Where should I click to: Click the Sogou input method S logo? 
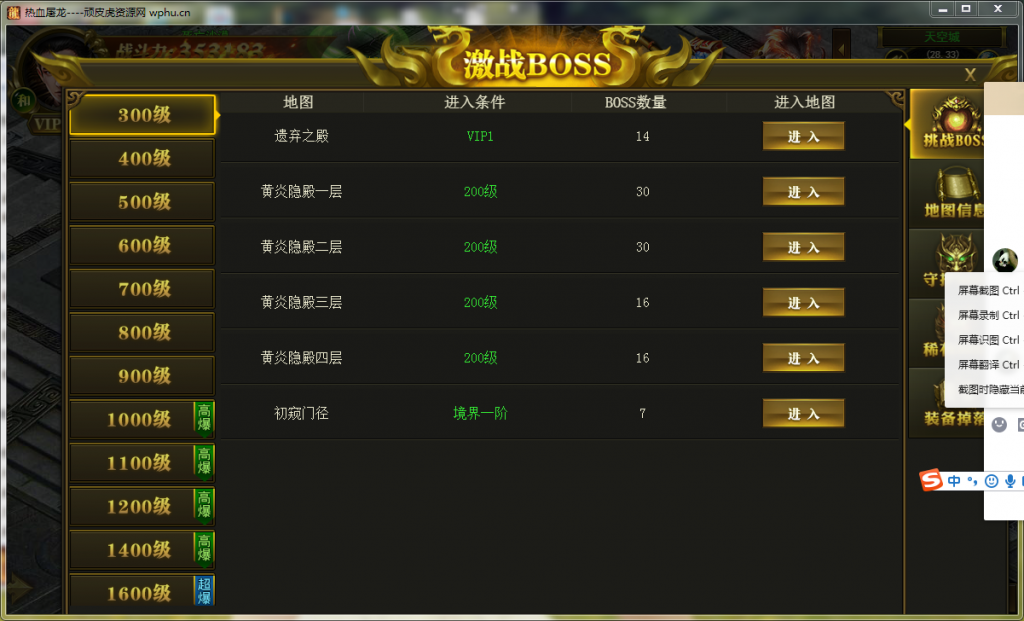[x=931, y=481]
